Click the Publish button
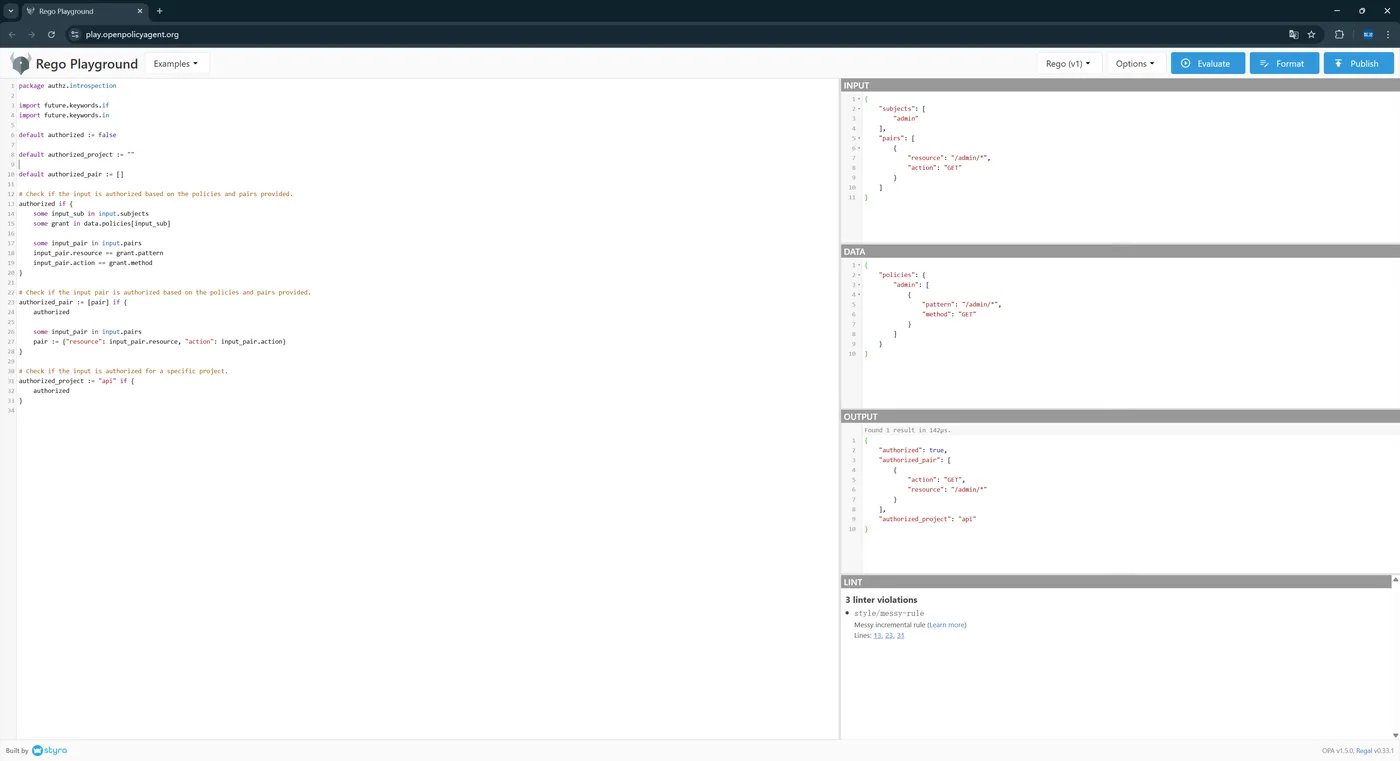This screenshot has height=761, width=1400. pyautogui.click(x=1359, y=64)
